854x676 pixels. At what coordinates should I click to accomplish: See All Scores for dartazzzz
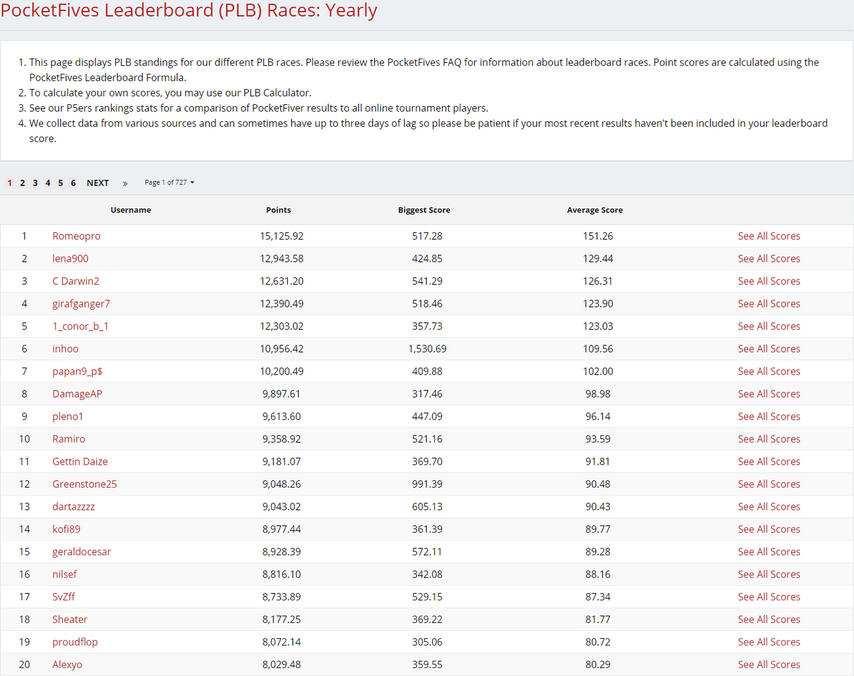[769, 507]
